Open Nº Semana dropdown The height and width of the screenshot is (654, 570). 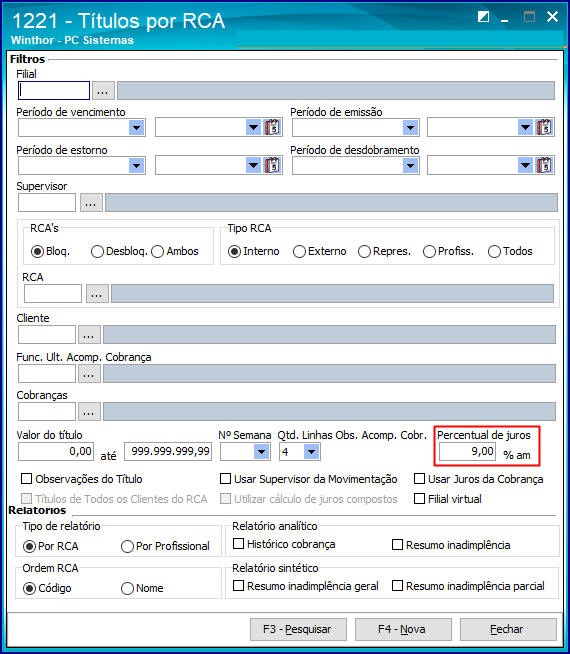click(261, 452)
